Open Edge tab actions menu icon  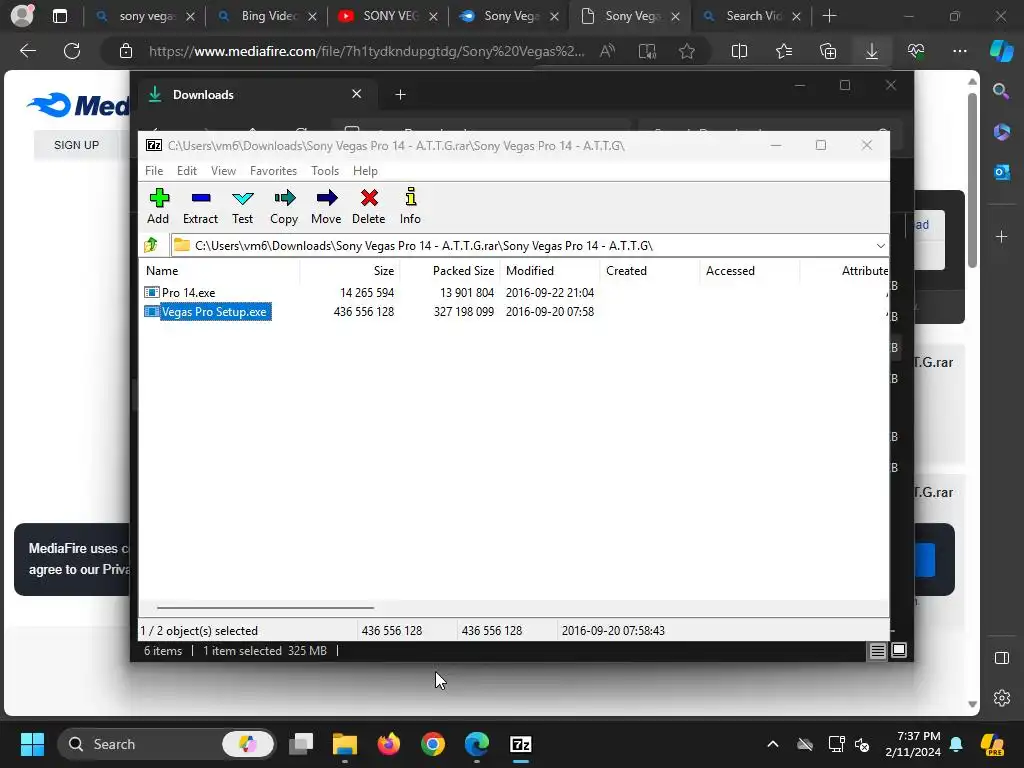tap(59, 16)
